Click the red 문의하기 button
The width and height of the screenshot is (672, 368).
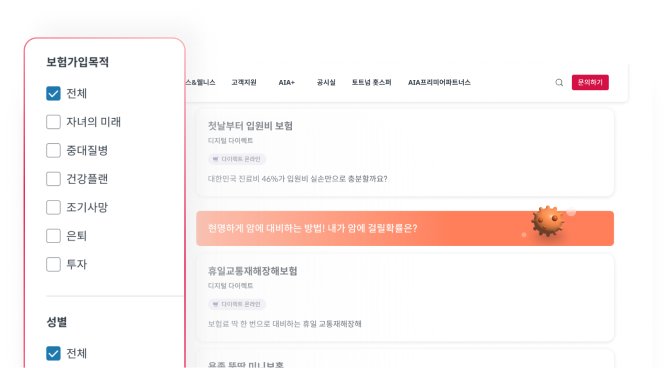(590, 82)
